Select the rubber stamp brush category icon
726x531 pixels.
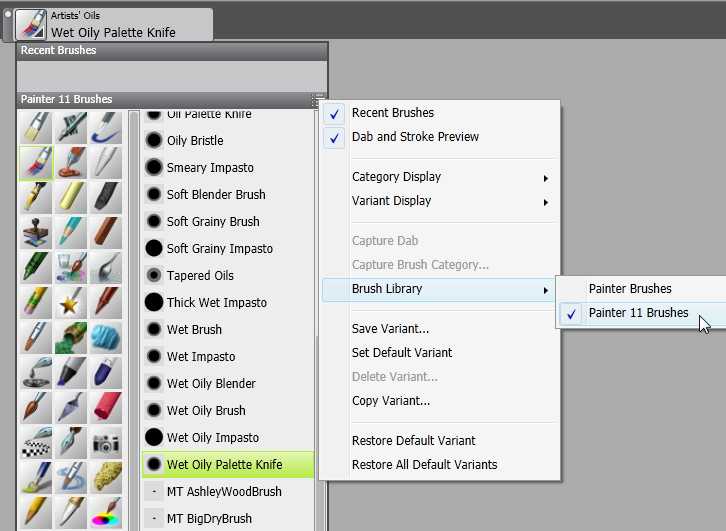(36, 232)
